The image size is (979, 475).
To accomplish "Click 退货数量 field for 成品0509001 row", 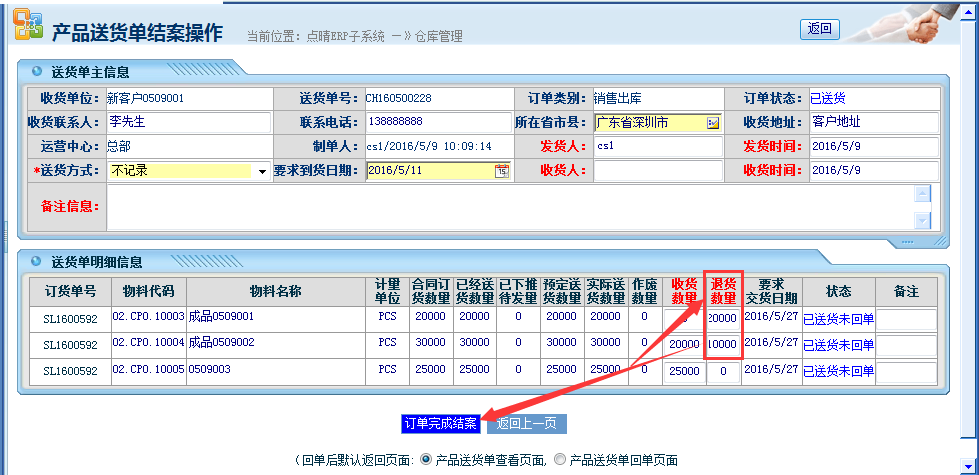I will click(x=721, y=318).
